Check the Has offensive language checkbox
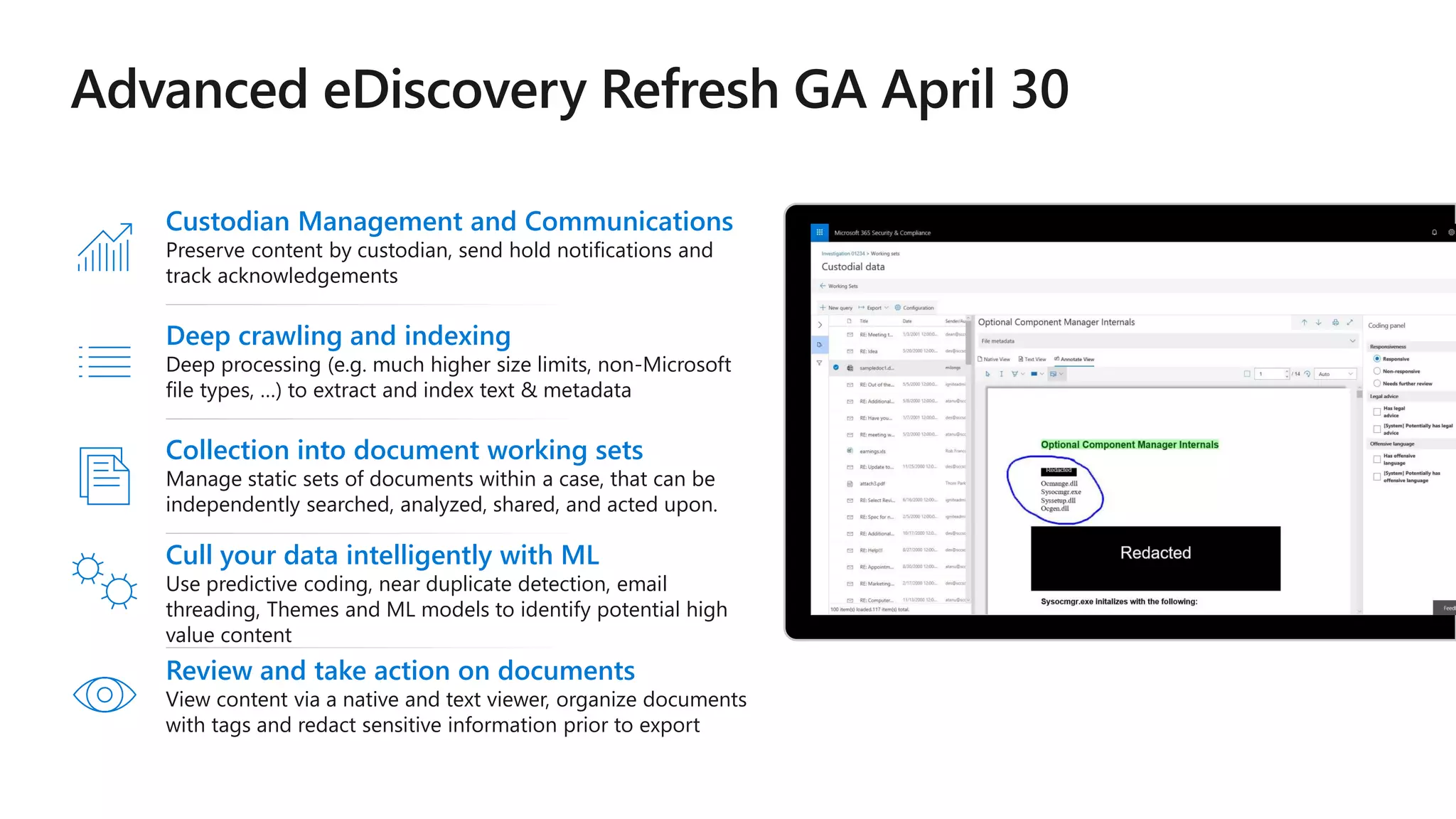 coord(1377,459)
